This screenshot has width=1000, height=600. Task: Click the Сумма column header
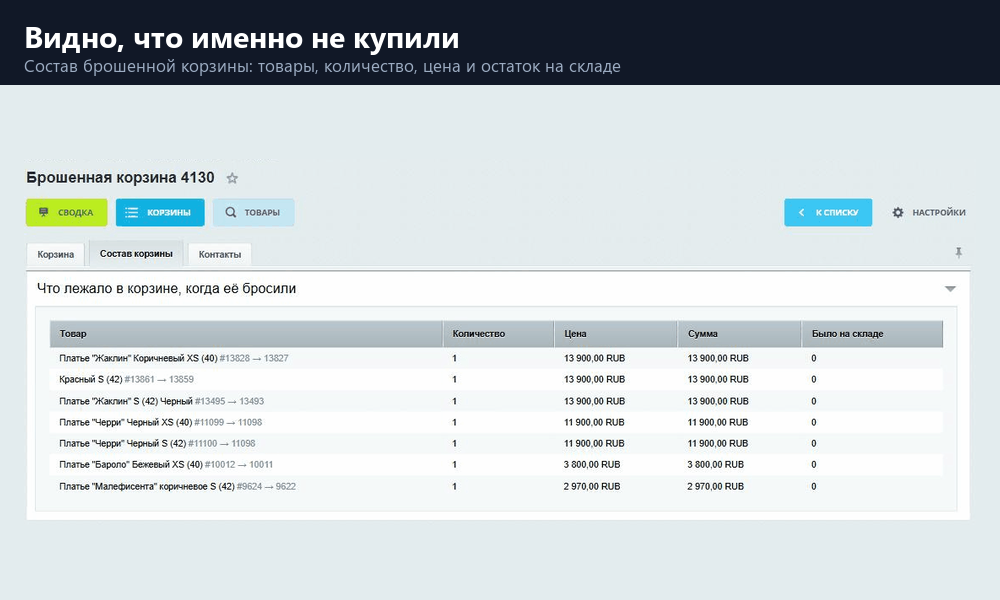click(740, 333)
